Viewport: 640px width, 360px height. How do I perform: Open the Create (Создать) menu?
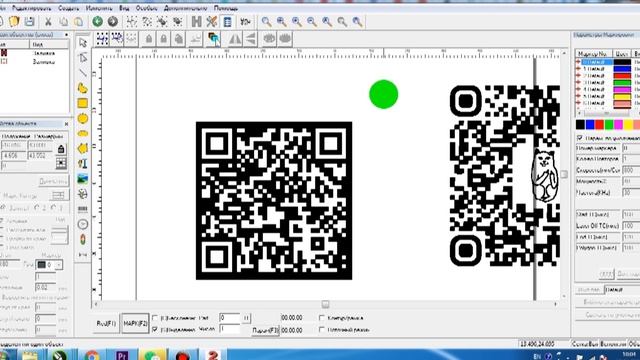tap(68, 8)
